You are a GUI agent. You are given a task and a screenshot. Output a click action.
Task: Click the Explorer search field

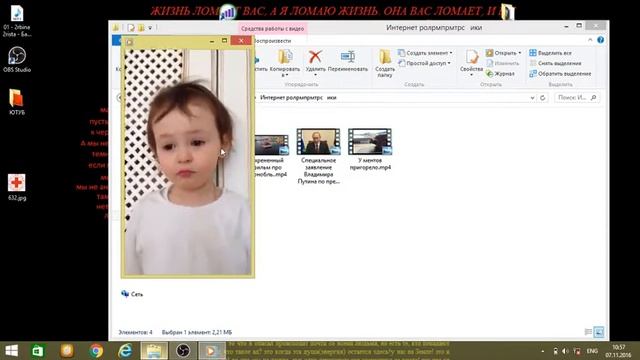577,98
